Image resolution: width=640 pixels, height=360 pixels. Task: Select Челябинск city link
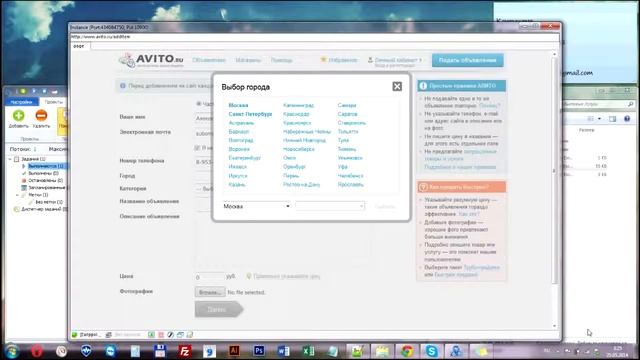(351, 176)
